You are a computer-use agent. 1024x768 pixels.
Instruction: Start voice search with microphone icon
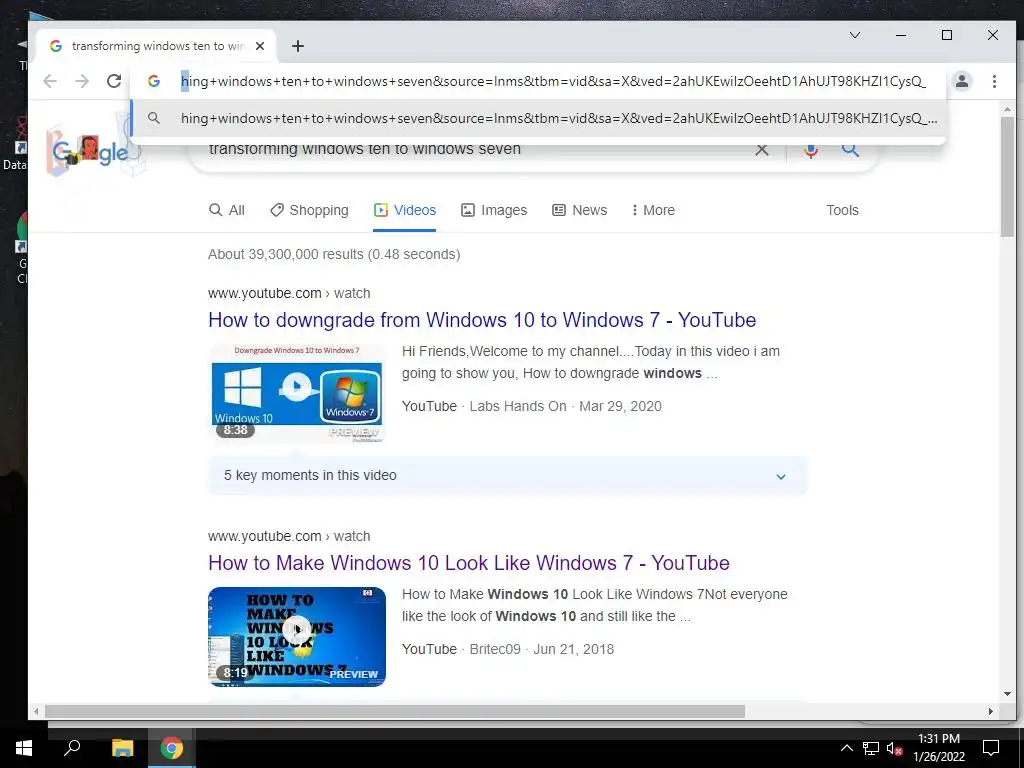coord(811,150)
